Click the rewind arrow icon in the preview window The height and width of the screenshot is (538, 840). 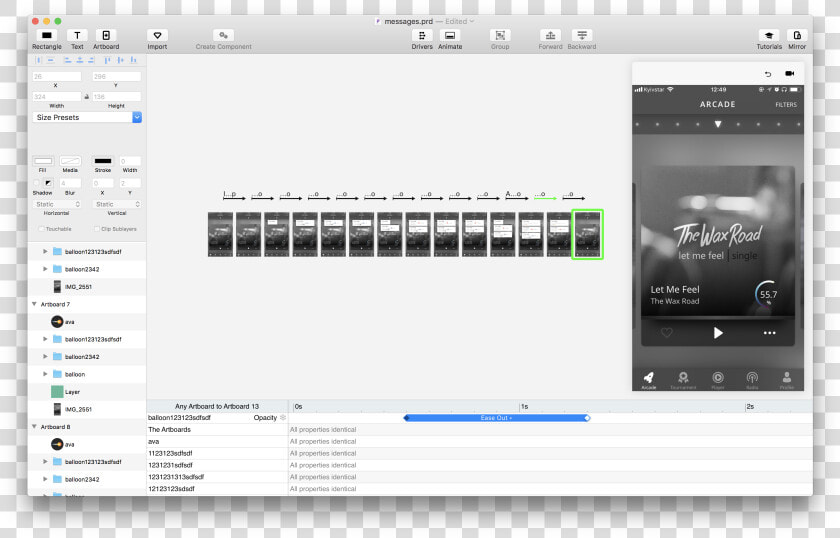pyautogui.click(x=768, y=74)
